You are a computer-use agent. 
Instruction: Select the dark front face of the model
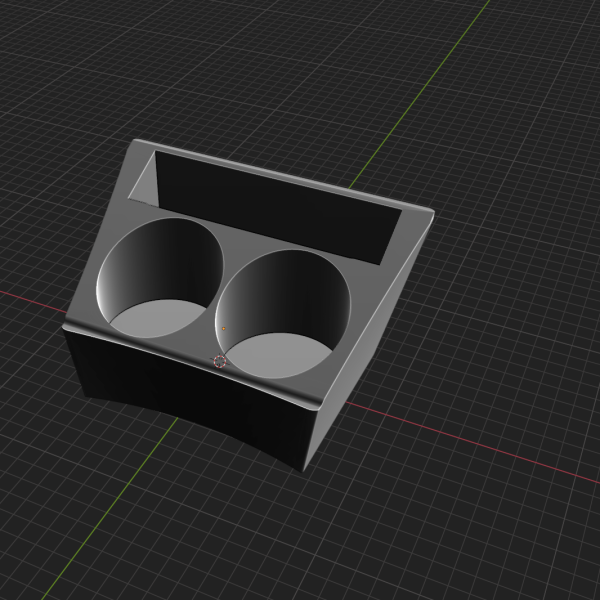tap(180, 392)
